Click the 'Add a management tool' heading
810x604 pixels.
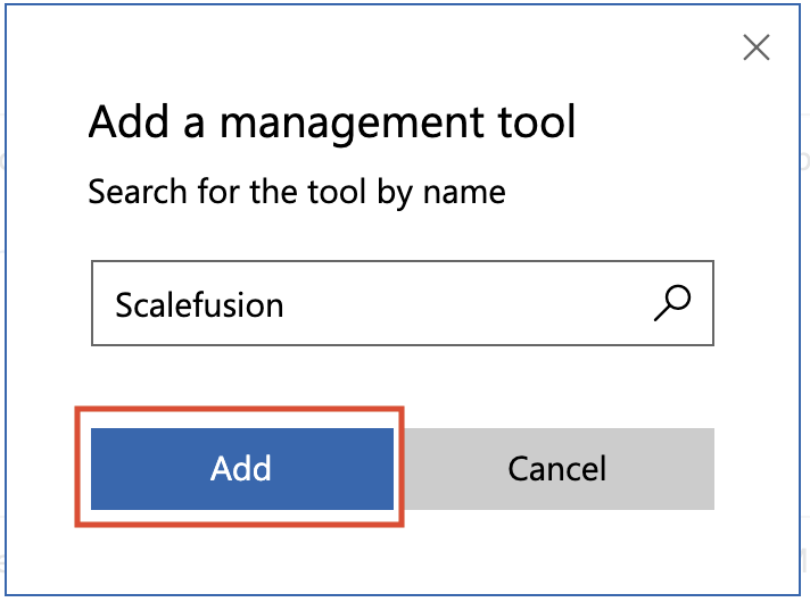pos(332,123)
